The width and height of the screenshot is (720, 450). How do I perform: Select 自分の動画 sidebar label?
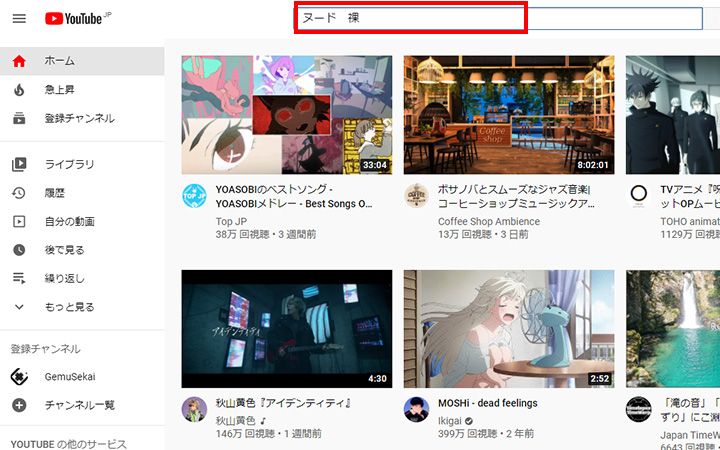tap(70, 221)
